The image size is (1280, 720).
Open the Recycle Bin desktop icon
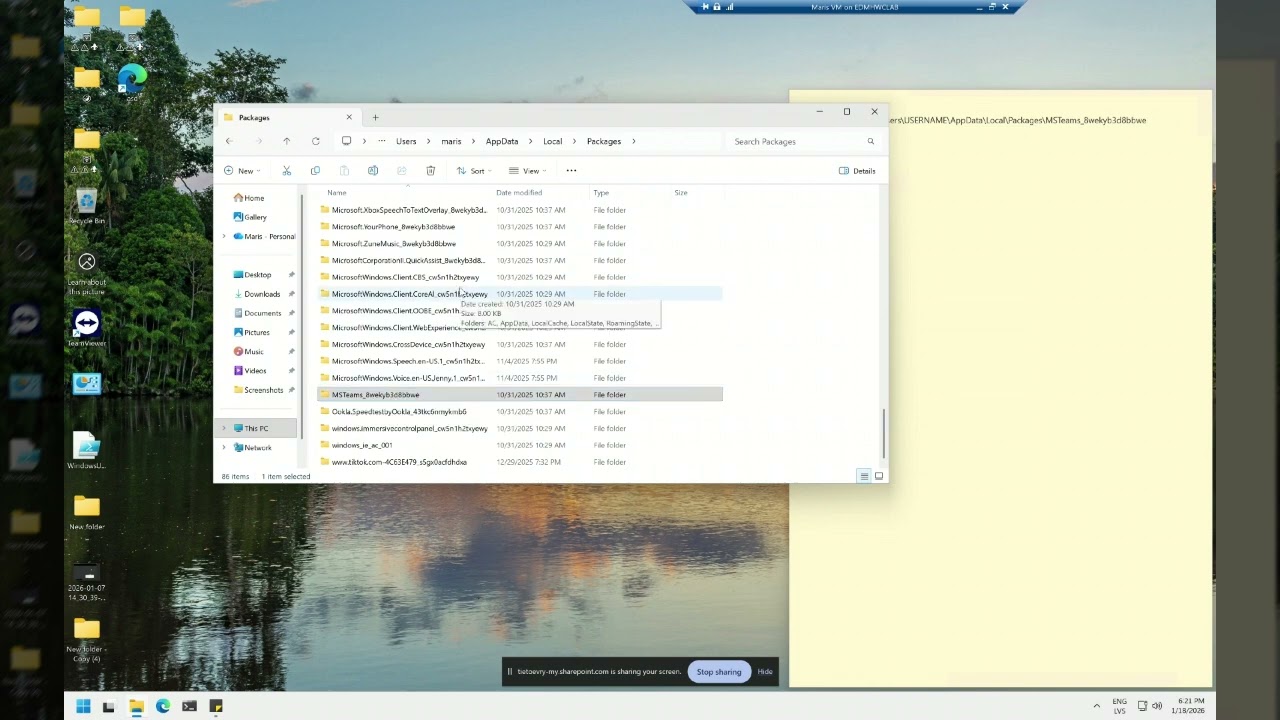point(86,208)
